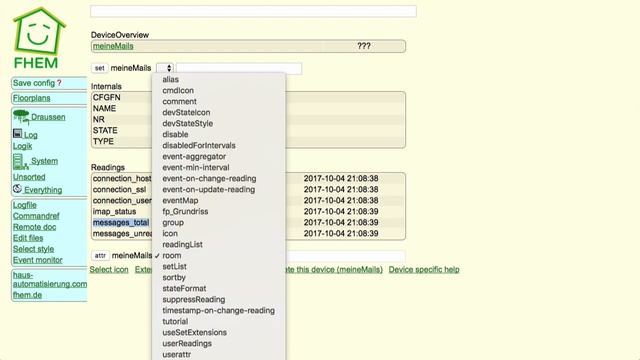Choose timestamp-on-change-reading option
640x360 pixels.
(218, 311)
